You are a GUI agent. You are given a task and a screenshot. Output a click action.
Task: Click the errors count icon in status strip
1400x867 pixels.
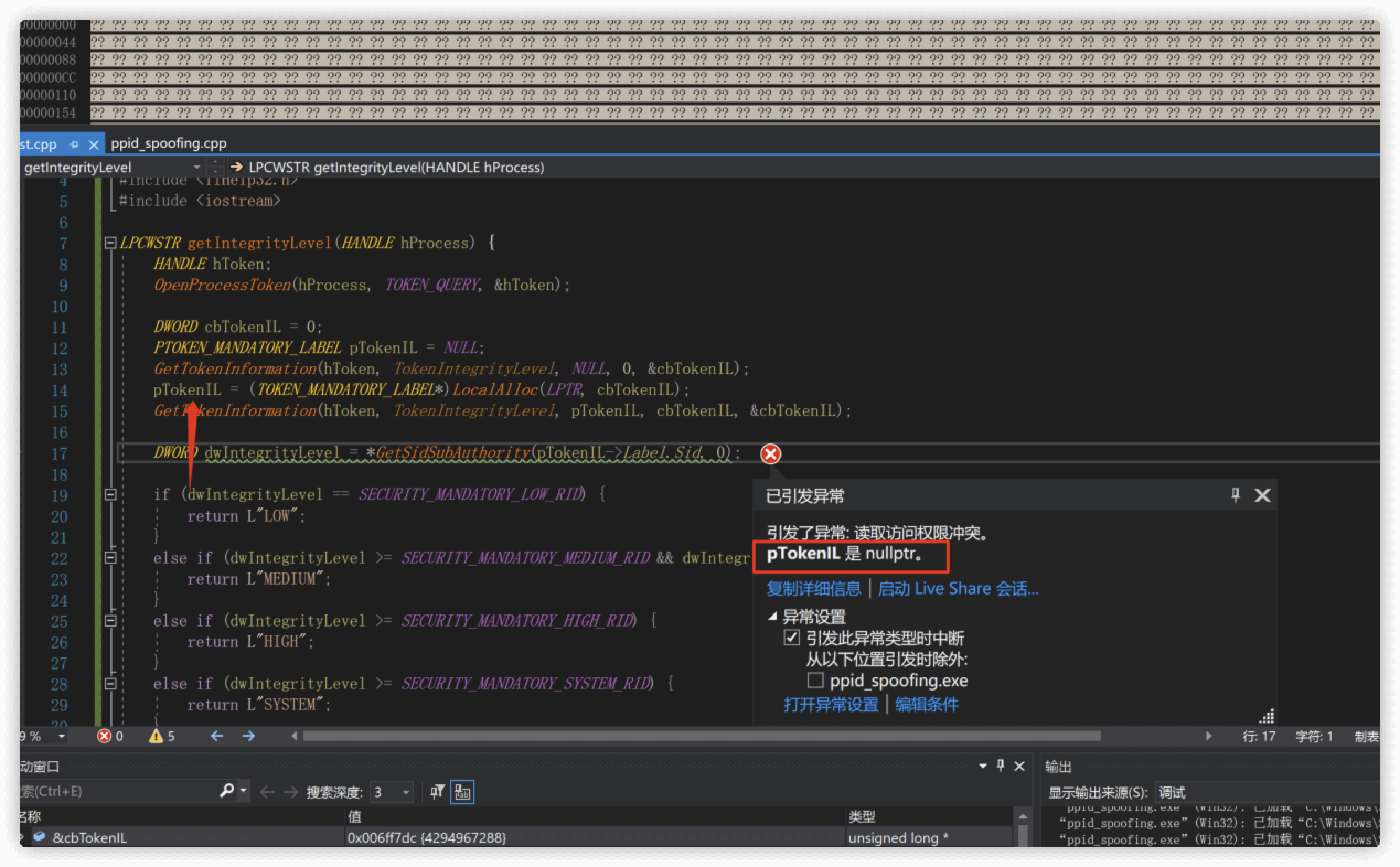pos(104,736)
